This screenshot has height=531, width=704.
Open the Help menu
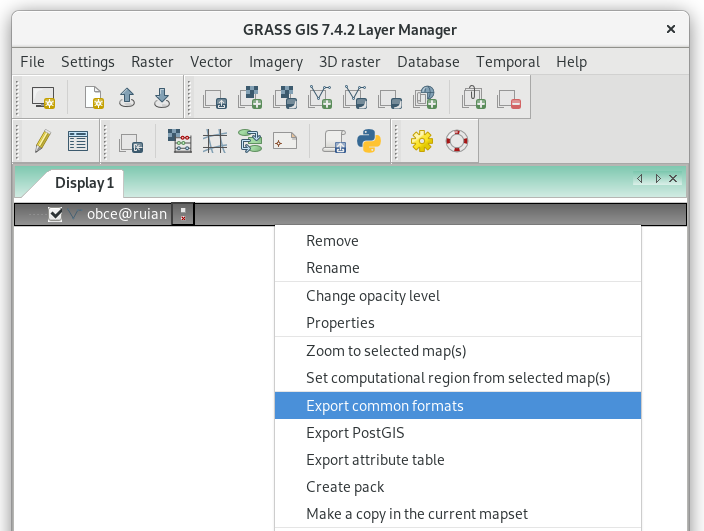[x=572, y=61]
